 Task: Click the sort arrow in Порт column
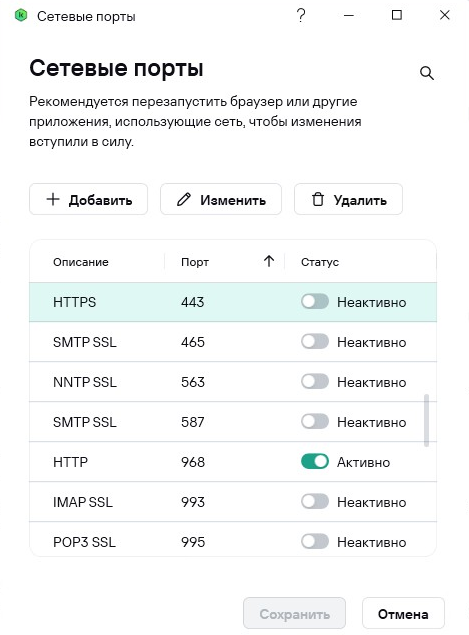[x=269, y=261]
